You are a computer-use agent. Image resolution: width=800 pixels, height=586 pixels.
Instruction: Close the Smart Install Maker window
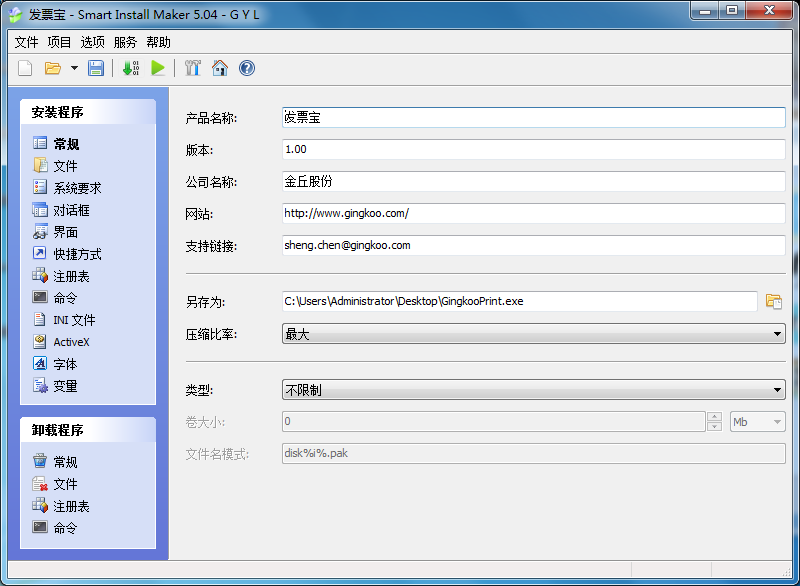[770, 10]
